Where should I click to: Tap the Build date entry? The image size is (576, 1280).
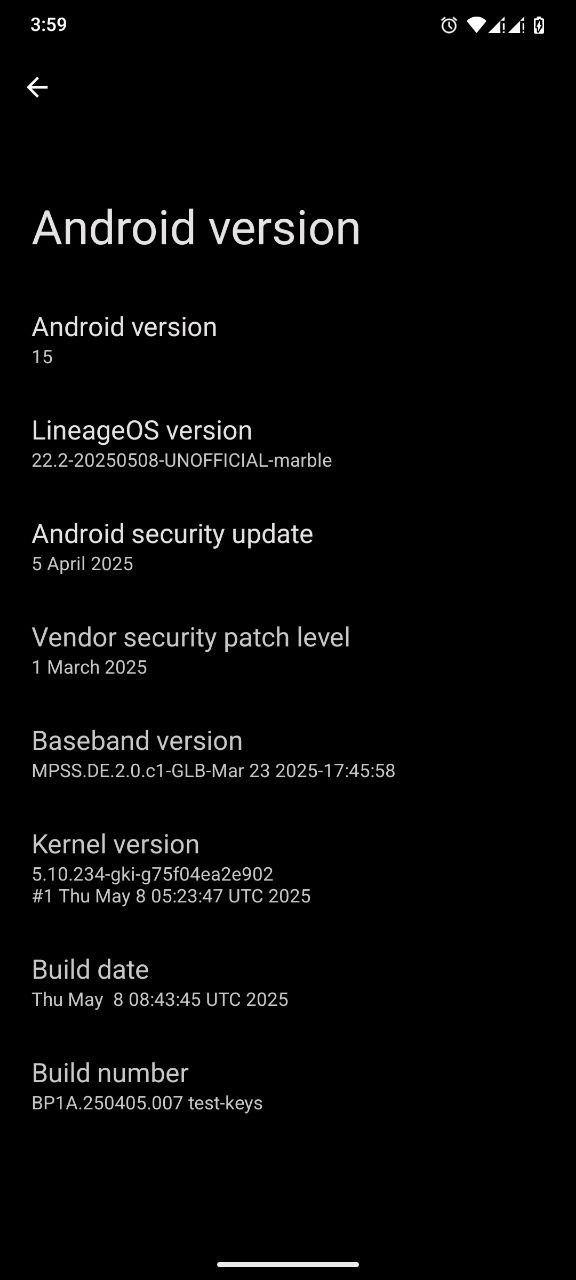pos(288,984)
